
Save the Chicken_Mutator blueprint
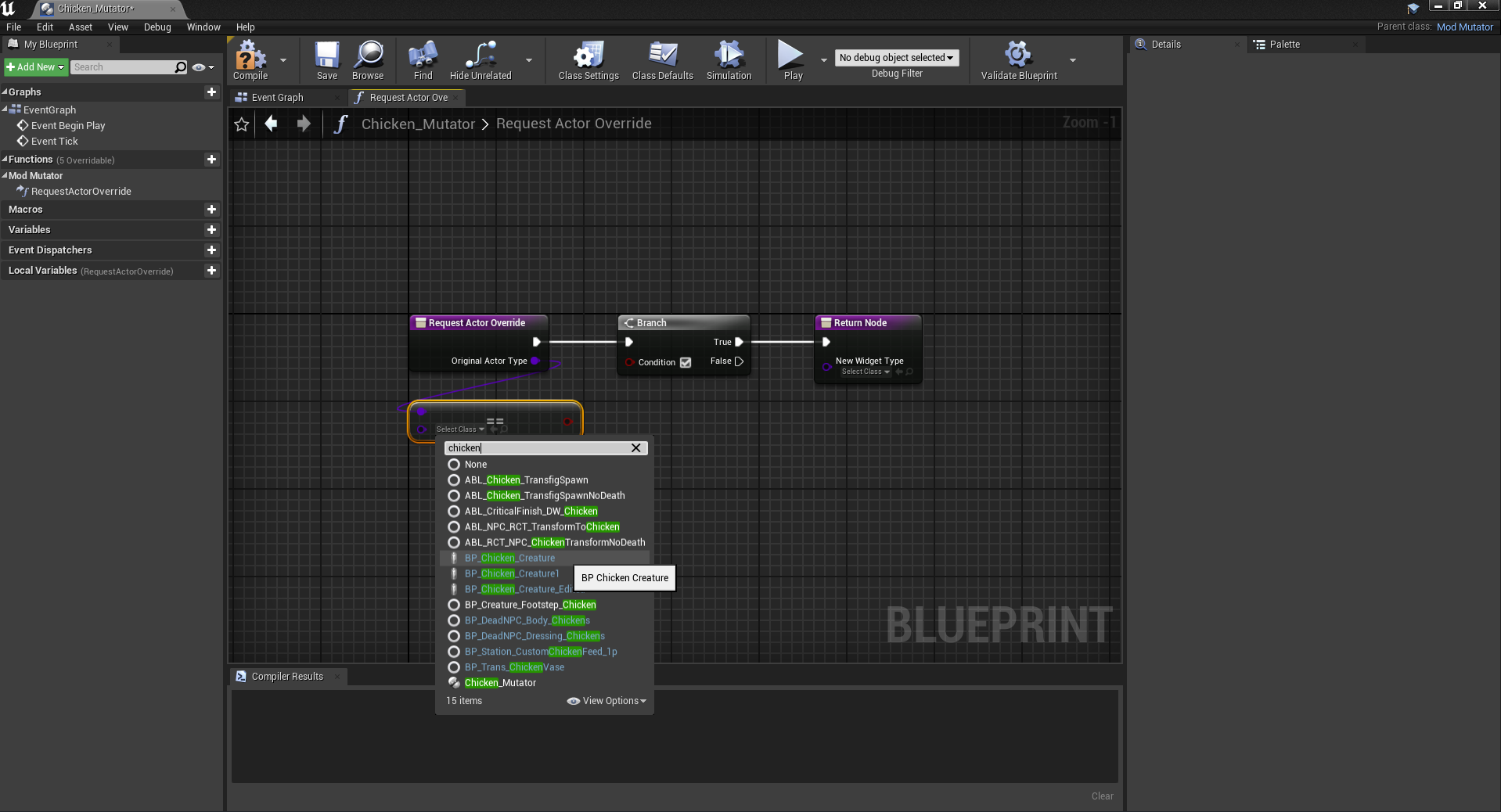click(327, 60)
